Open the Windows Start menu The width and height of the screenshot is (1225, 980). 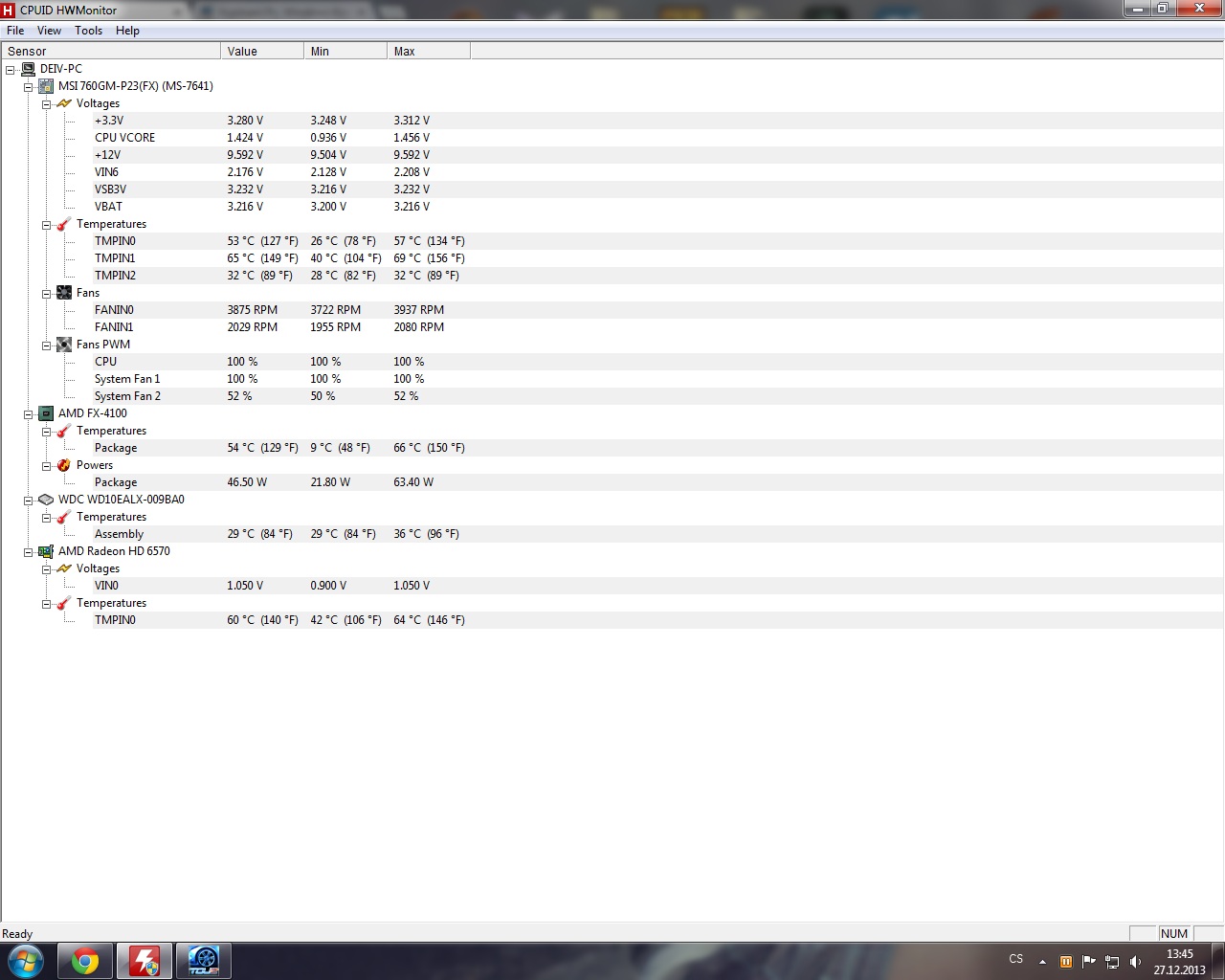25,961
